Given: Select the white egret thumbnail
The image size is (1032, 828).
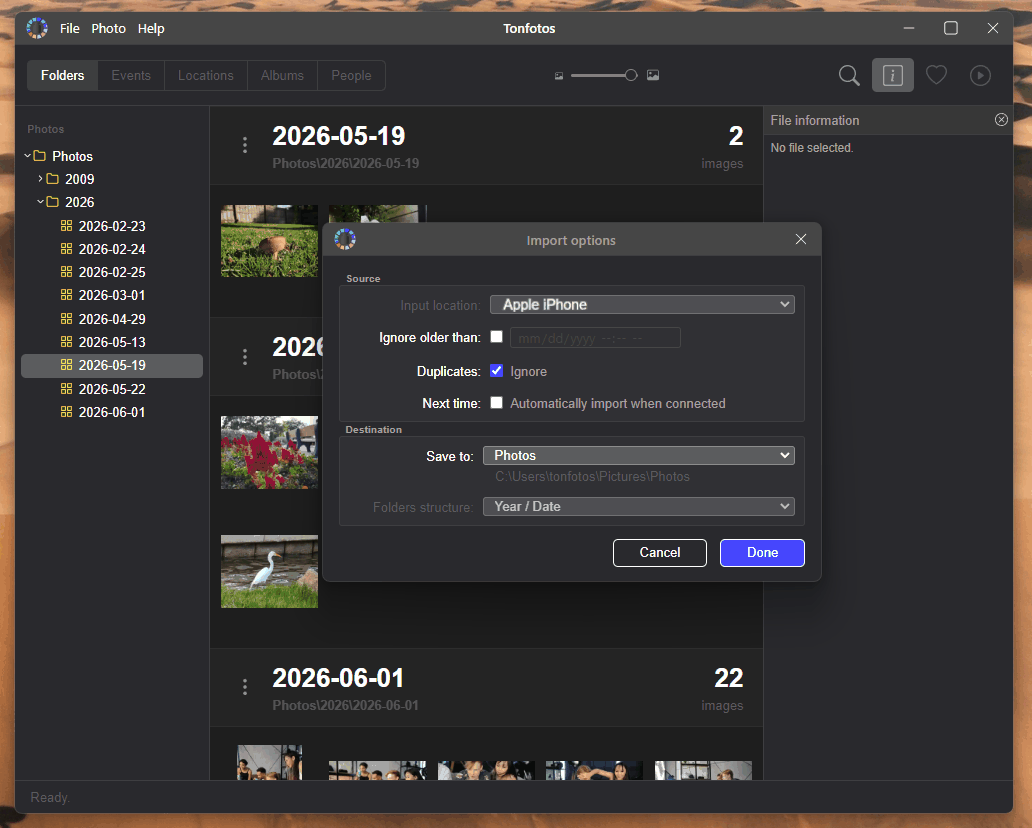Looking at the screenshot, I should (x=269, y=571).
